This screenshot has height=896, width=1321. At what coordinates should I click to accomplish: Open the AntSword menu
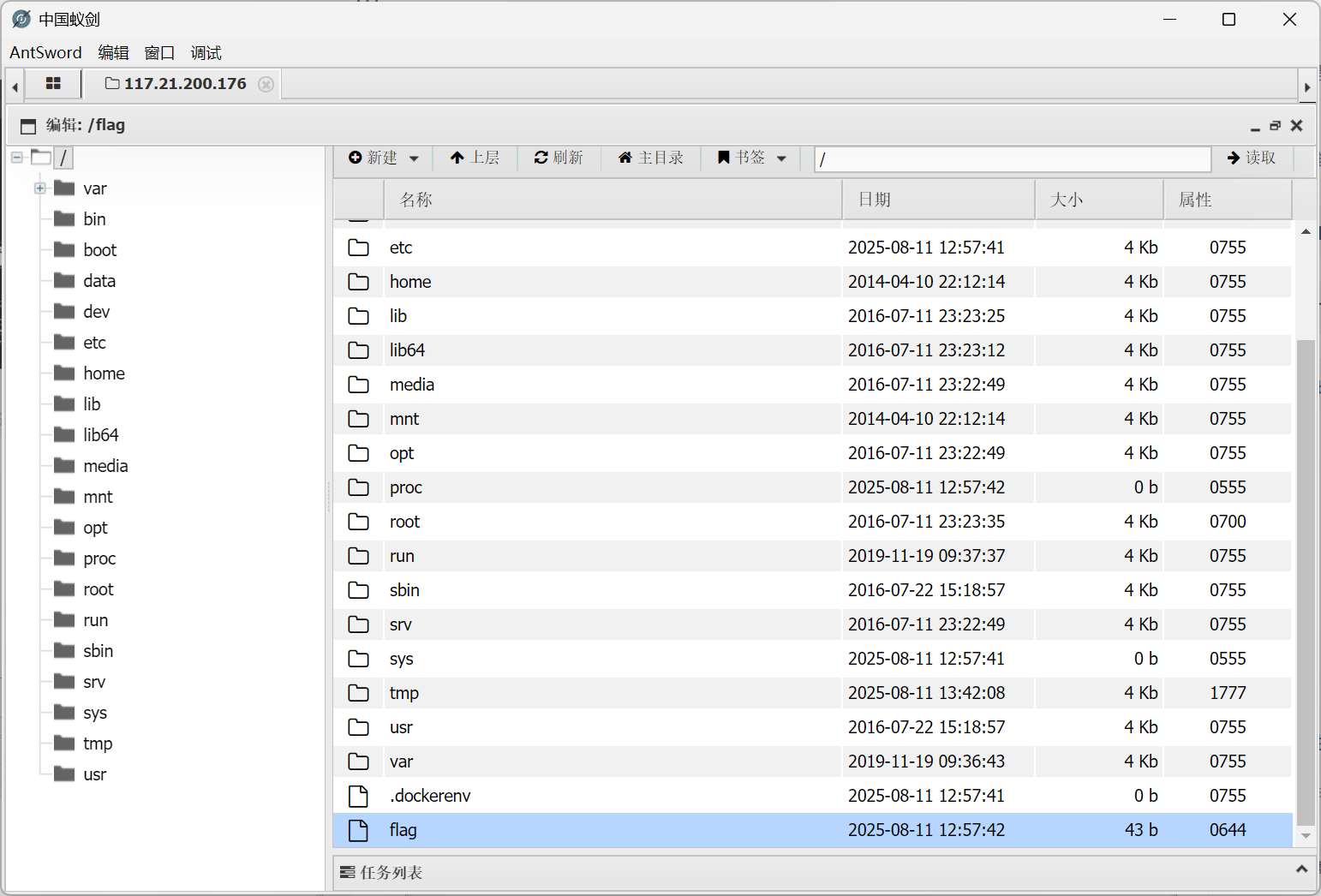pos(45,52)
